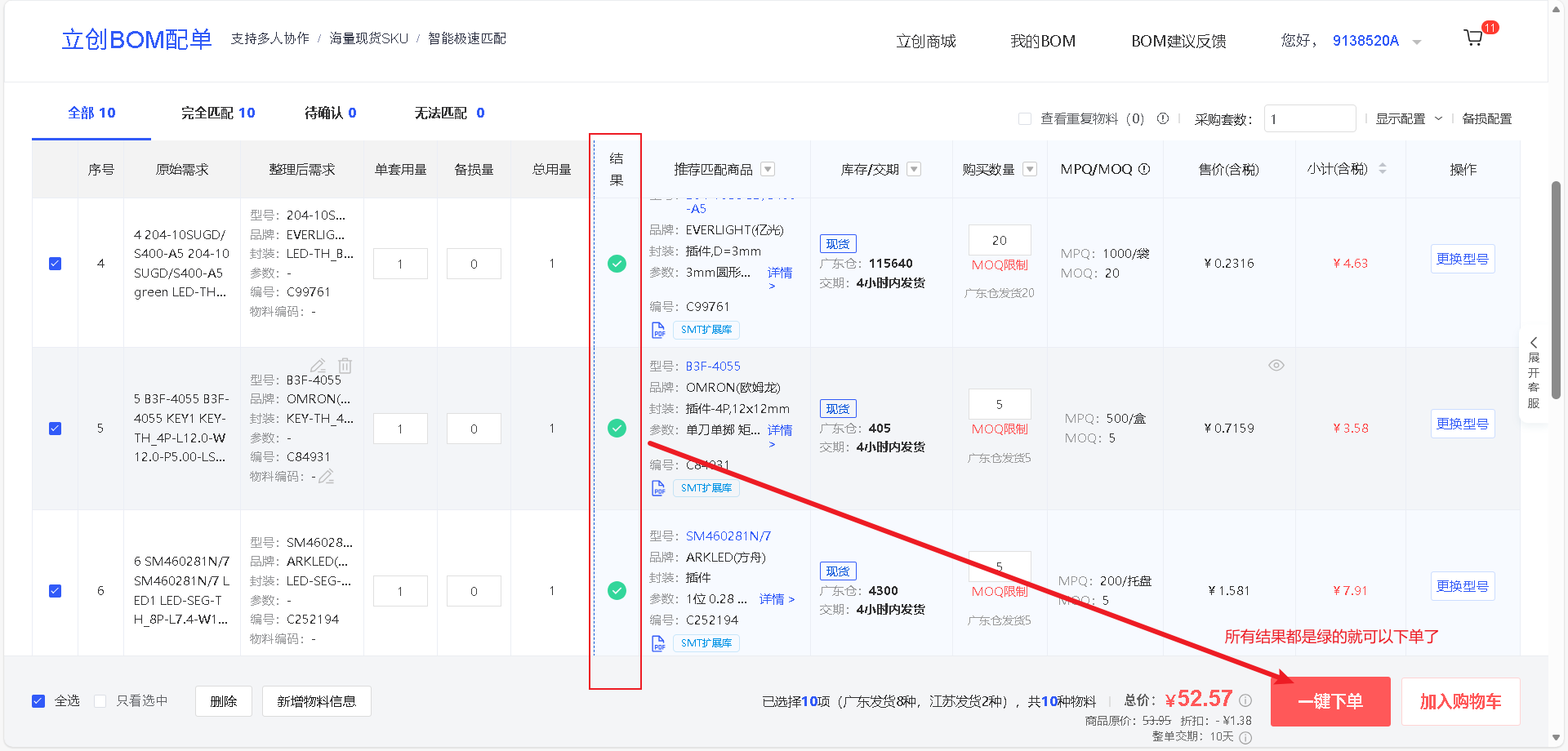Open the 推荐匹配商品 filter dropdown
The image size is (1568, 751).
767,169
